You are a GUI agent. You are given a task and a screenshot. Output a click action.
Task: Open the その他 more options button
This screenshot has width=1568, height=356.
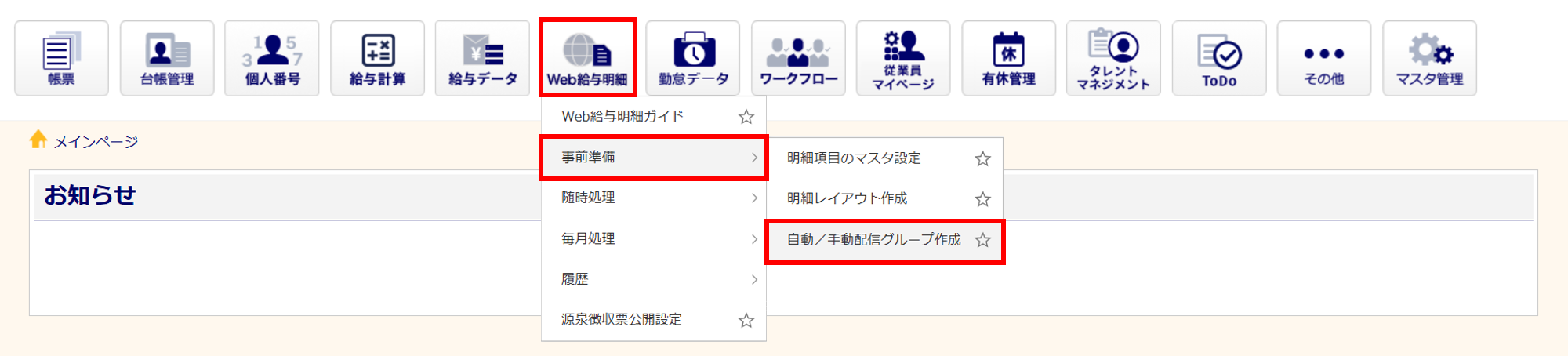point(1324,58)
